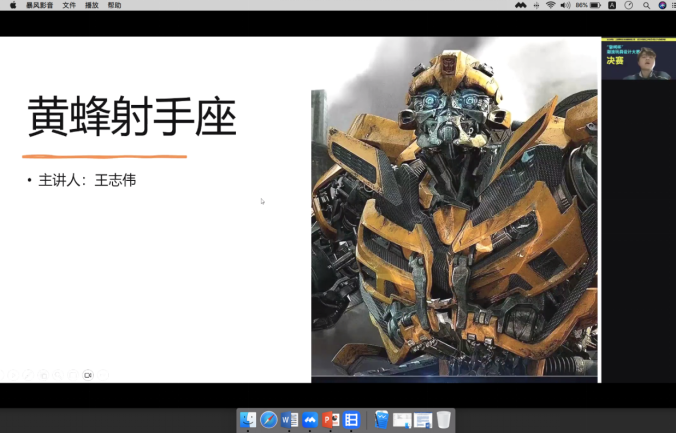Activate Siri from the menu bar

click(662, 5)
